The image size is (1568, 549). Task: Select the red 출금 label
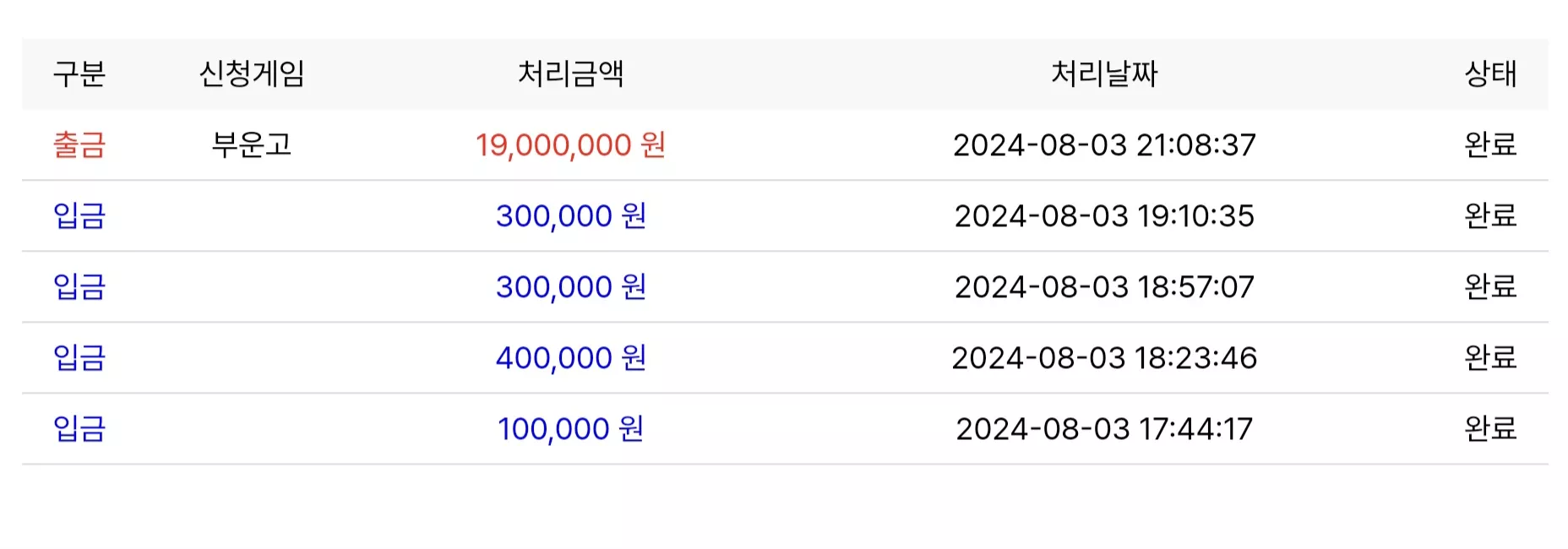tap(79, 145)
